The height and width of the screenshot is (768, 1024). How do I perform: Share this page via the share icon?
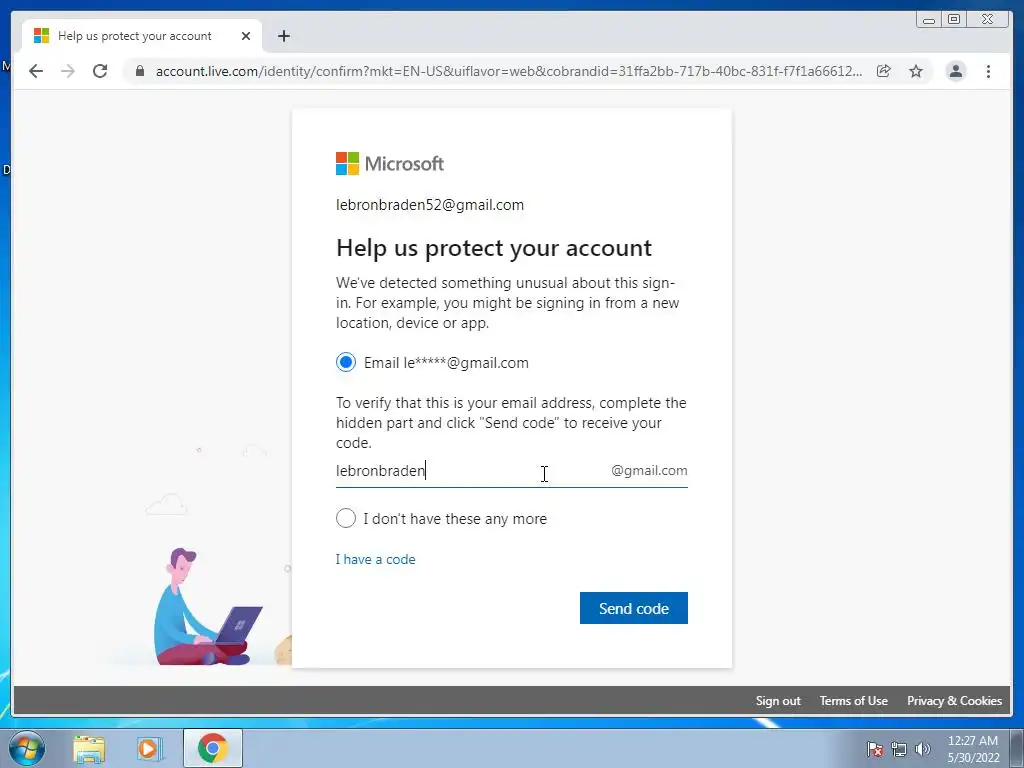(884, 71)
